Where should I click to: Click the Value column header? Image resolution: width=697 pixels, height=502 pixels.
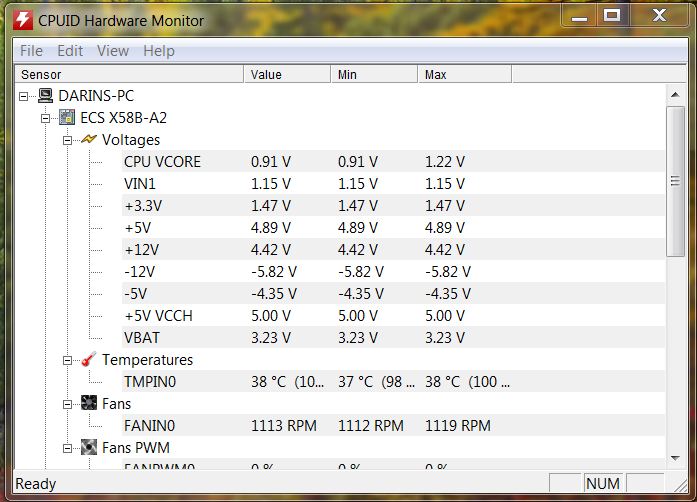pyautogui.click(x=287, y=74)
